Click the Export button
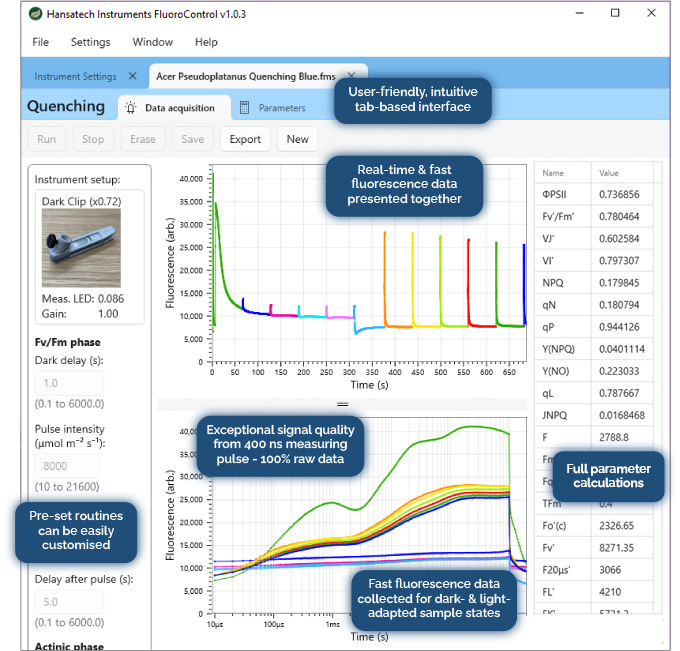 pyautogui.click(x=245, y=139)
